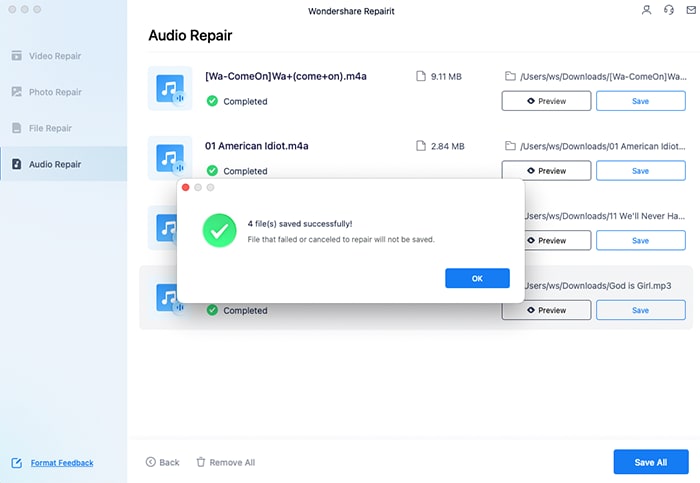
Task: Click the eye icon in Wa-ComeOn Preview button
Action: click(x=531, y=101)
